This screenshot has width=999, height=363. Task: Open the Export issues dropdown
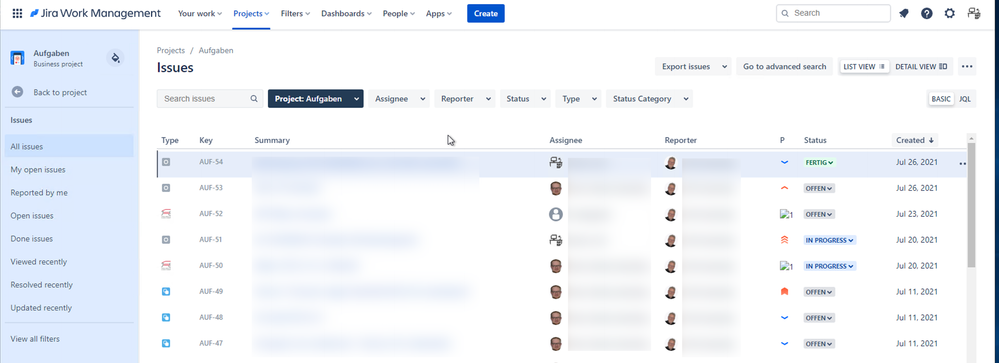693,66
